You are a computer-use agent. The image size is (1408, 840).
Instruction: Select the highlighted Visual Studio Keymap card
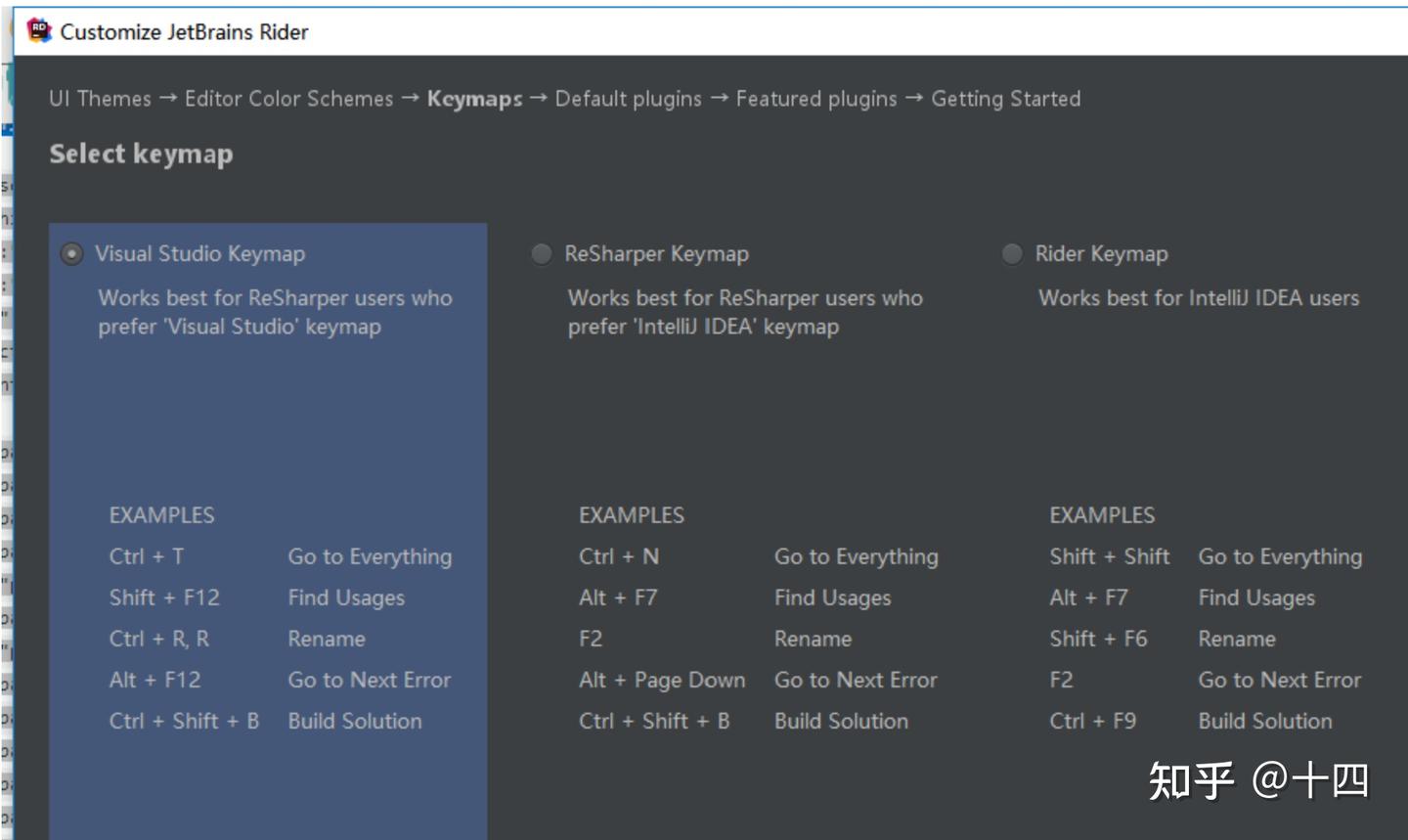[268, 440]
